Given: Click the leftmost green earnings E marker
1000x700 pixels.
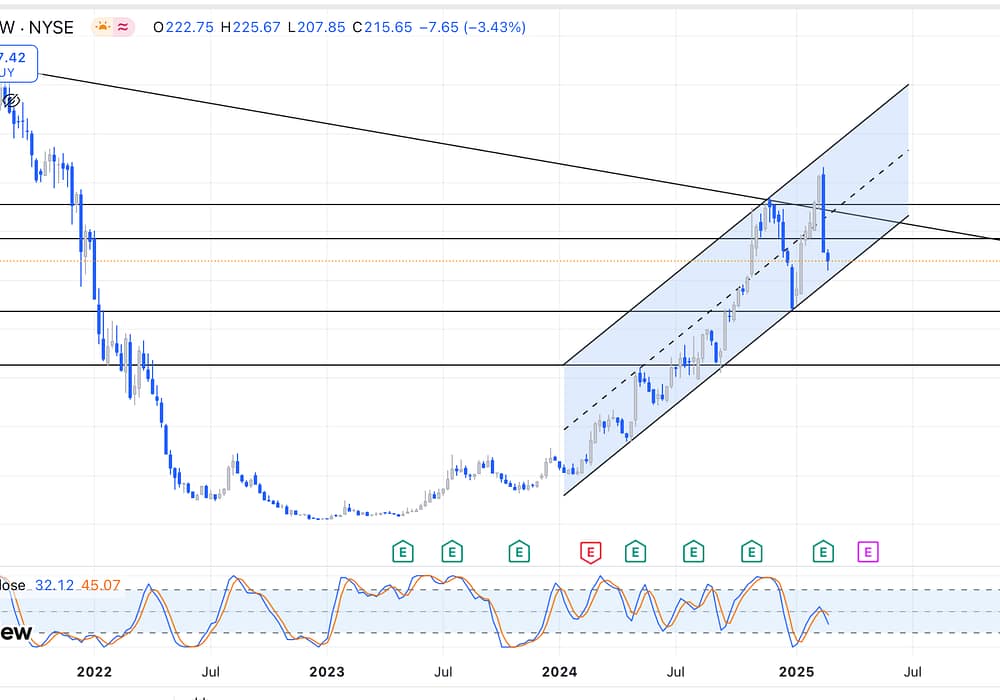Looking at the screenshot, I should 402,550.
